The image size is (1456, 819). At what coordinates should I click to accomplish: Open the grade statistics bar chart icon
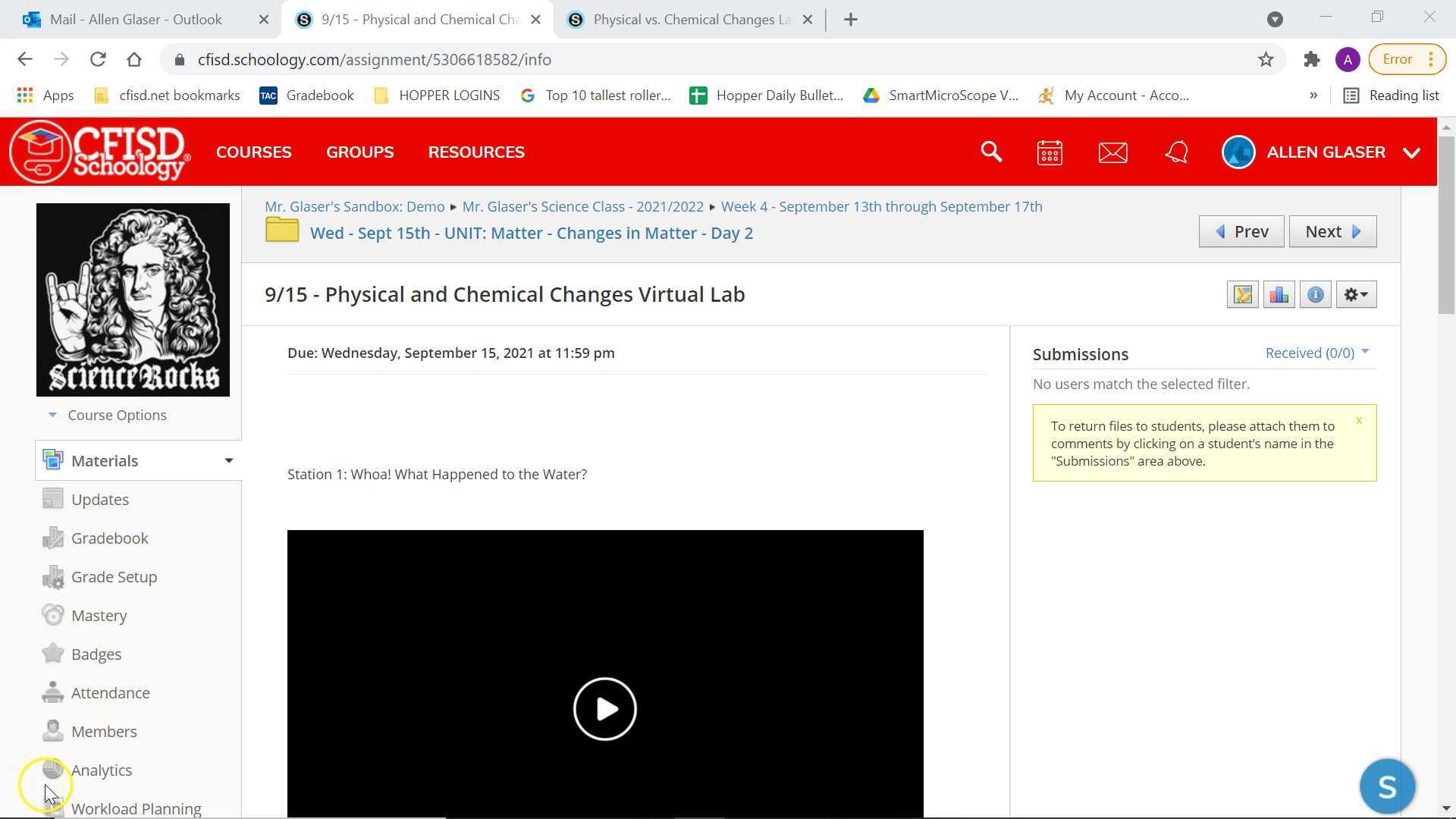pyautogui.click(x=1279, y=294)
